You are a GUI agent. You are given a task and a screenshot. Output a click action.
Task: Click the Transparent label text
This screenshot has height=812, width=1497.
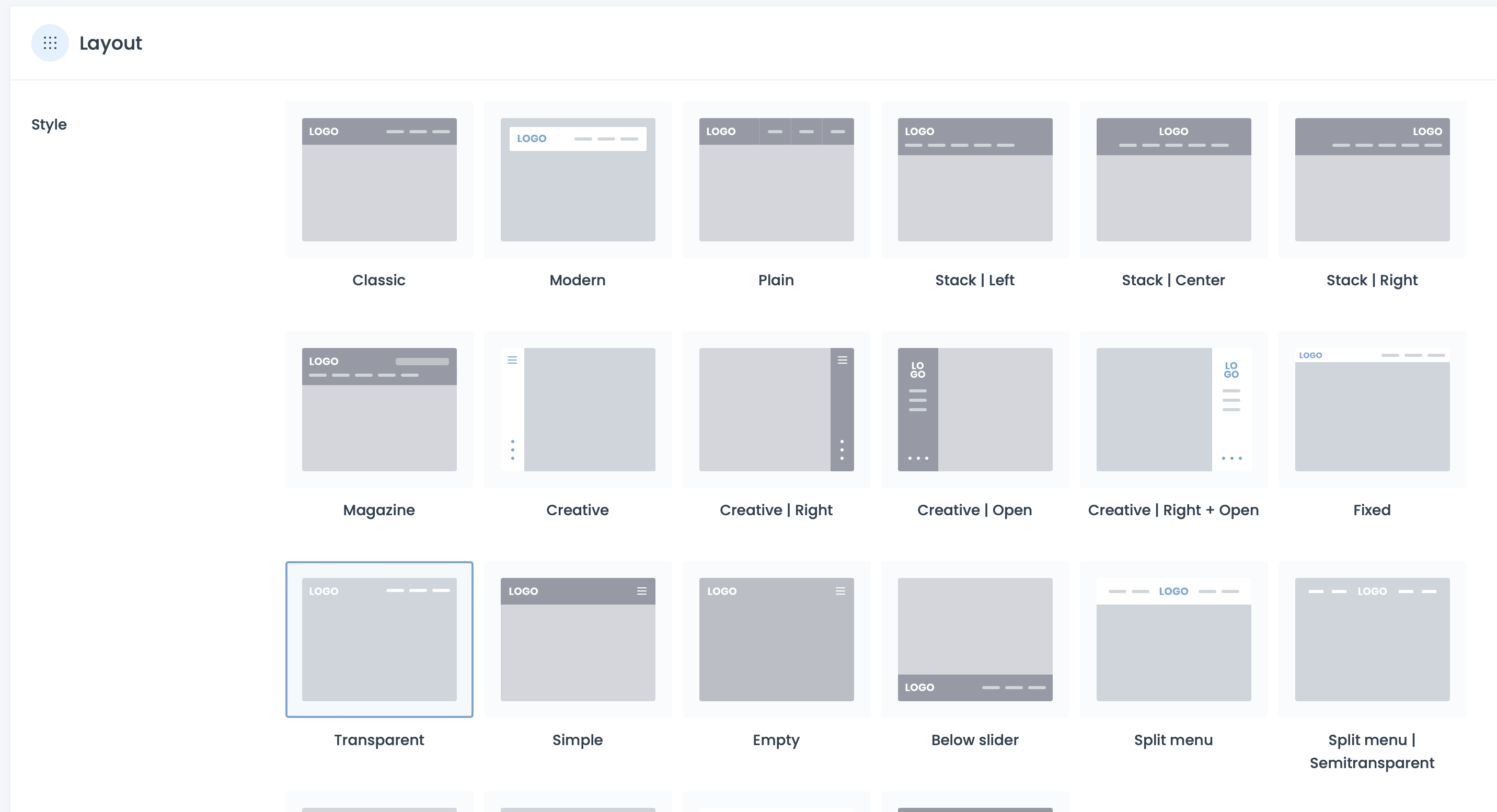pyautogui.click(x=379, y=740)
